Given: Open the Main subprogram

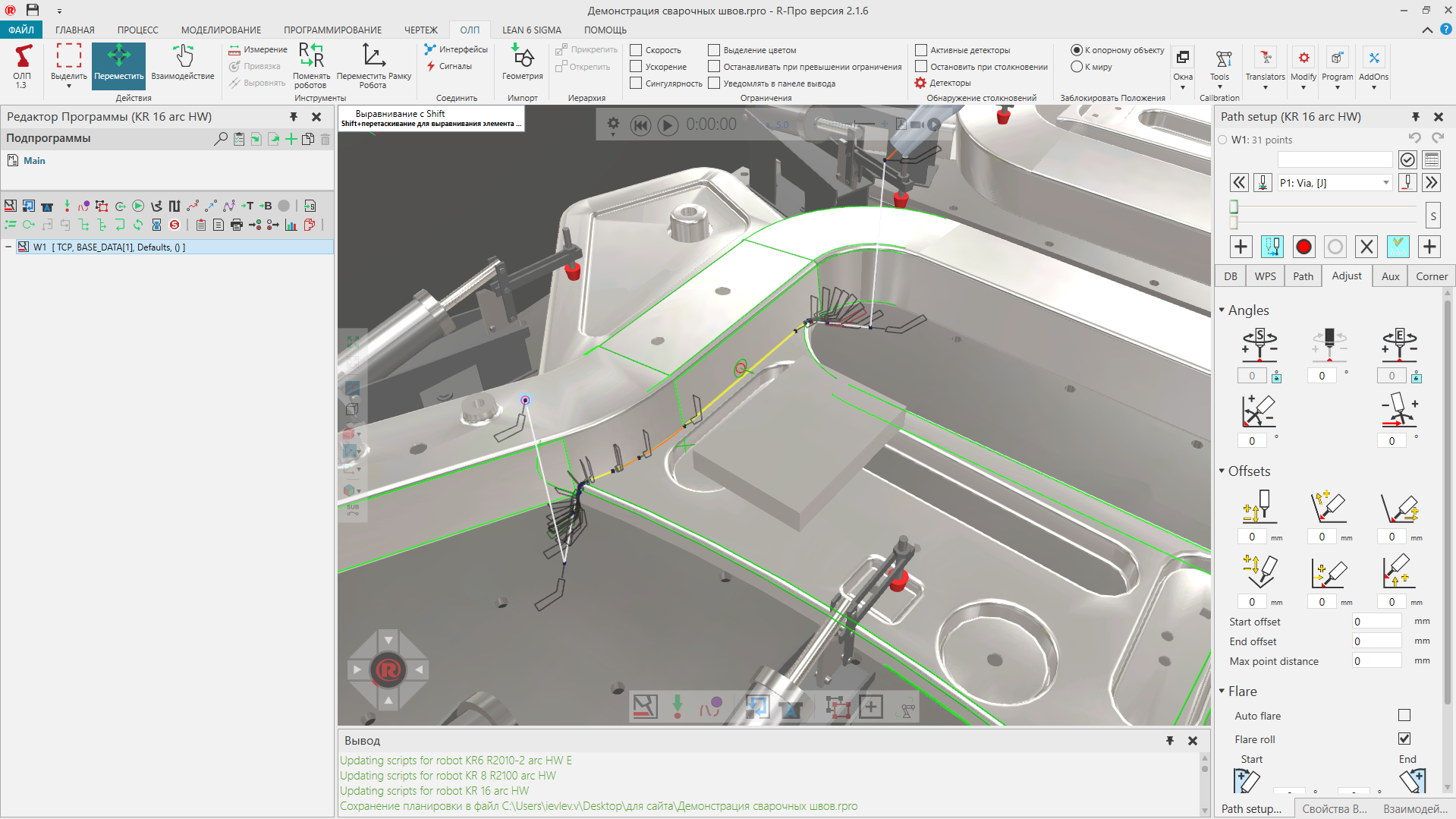Looking at the screenshot, I should (34, 161).
